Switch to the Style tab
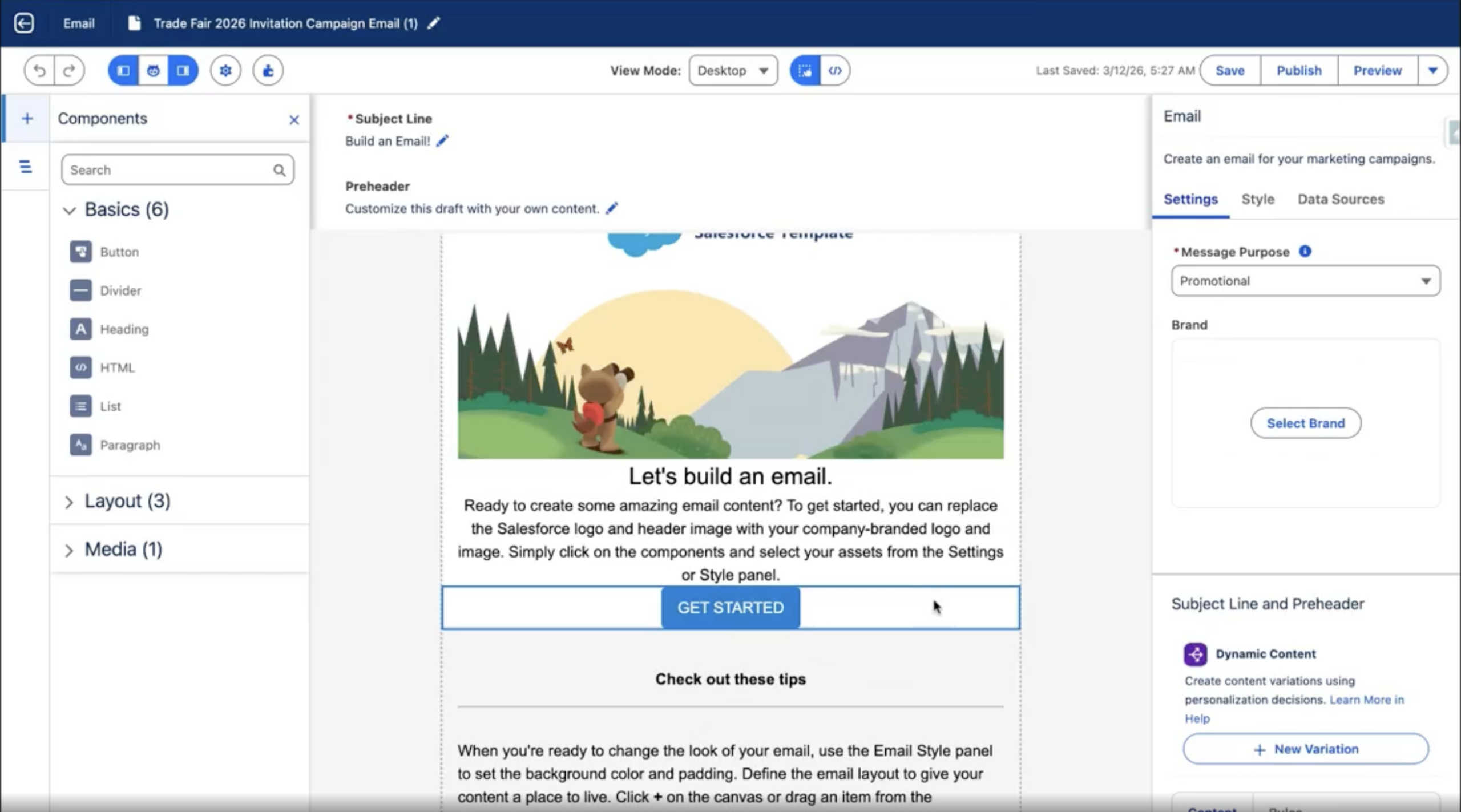Viewport: 1461px width, 812px height. tap(1257, 199)
